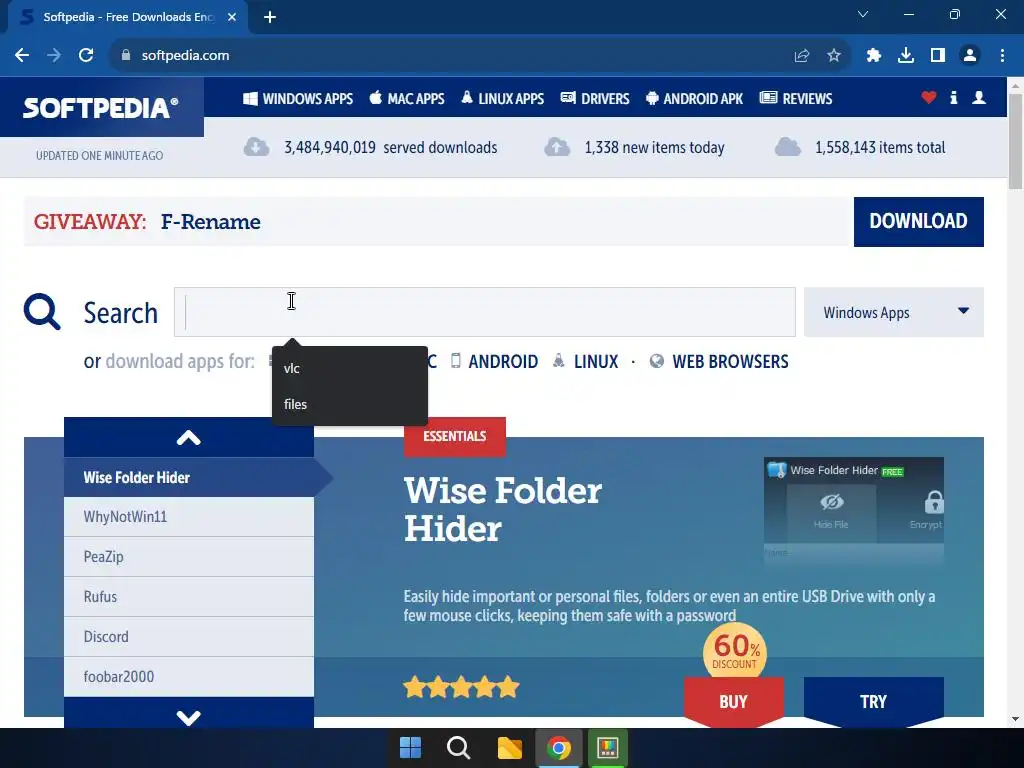Image resolution: width=1024 pixels, height=768 pixels.
Task: Click the down chevron in essentials list
Action: (x=189, y=717)
